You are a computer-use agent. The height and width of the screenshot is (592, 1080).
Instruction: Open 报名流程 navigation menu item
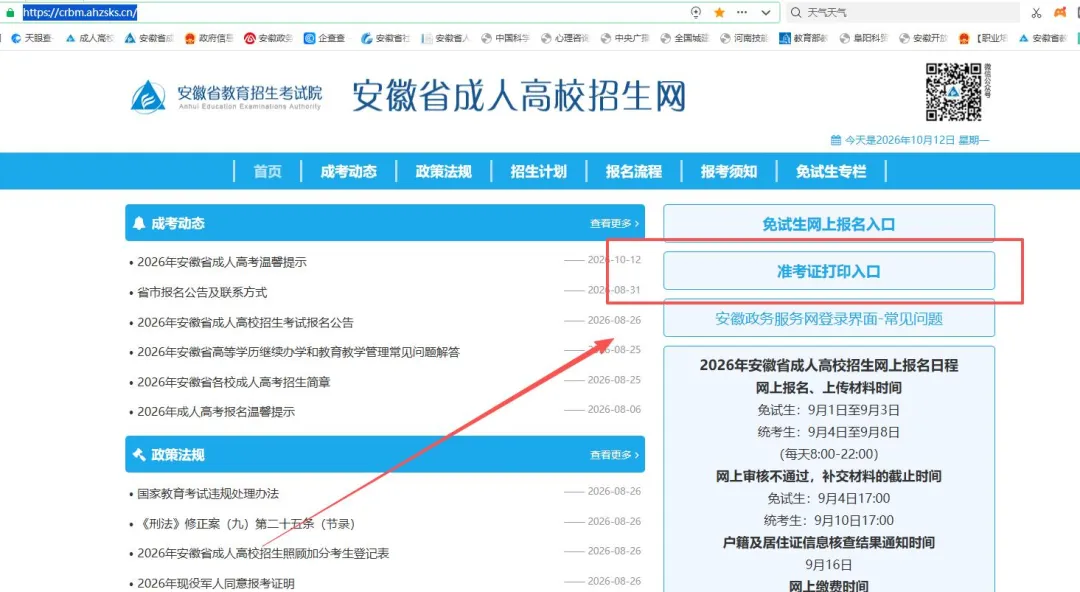[x=634, y=172]
